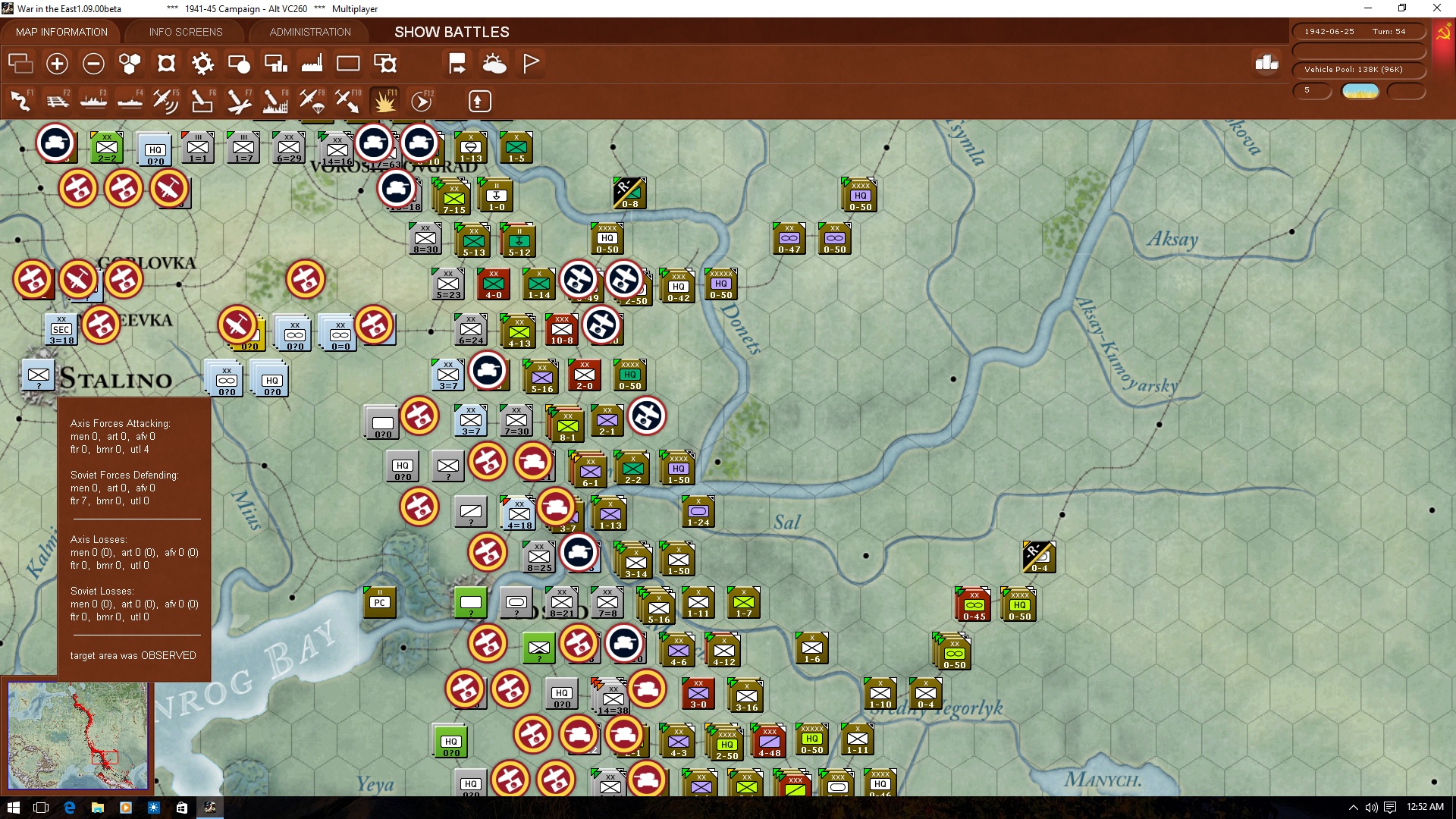The height and width of the screenshot is (819, 1456).
Task: Toggle the weather sun-and-cloud icon
Action: (494, 64)
